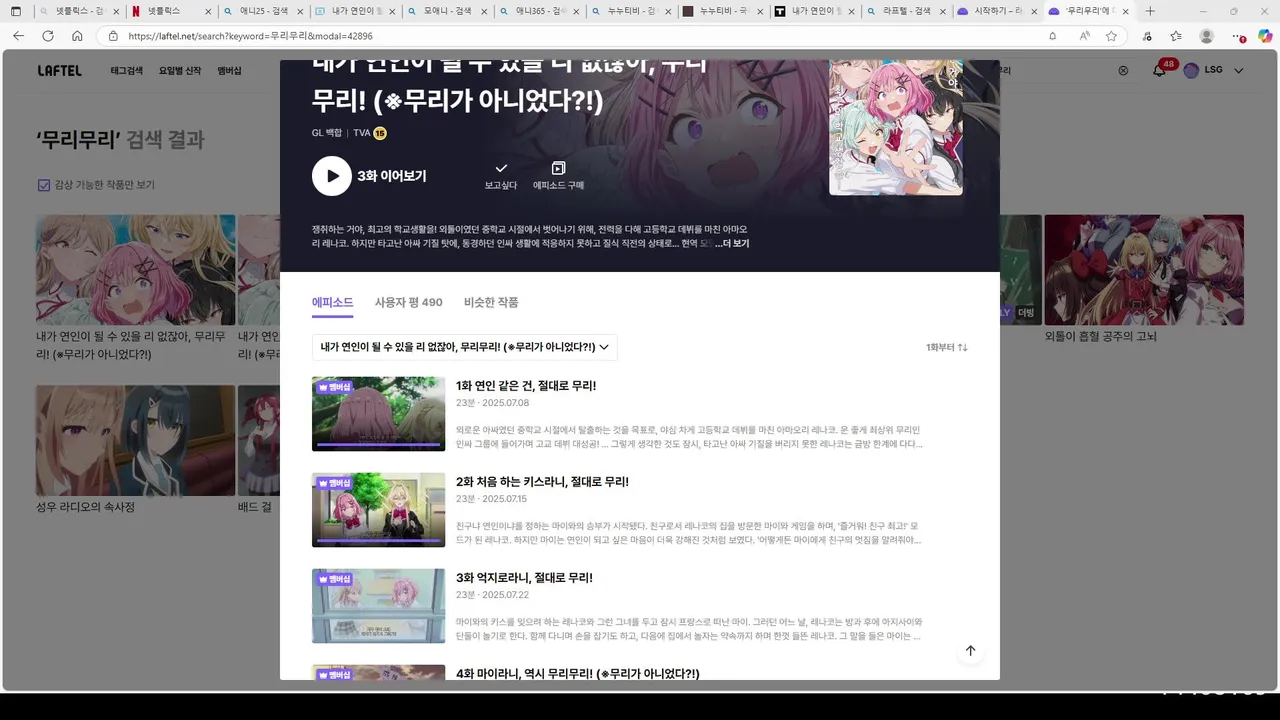
Task: Open episode 2 thumbnail
Action: click(x=378, y=510)
